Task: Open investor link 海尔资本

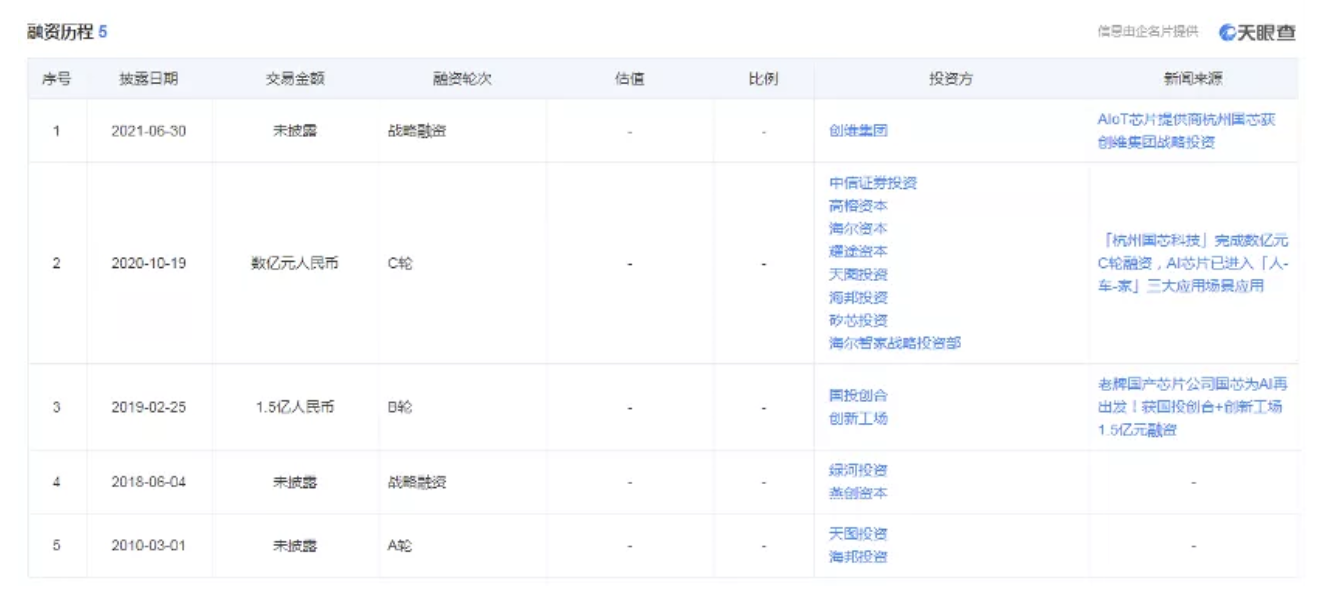Action: pos(858,229)
